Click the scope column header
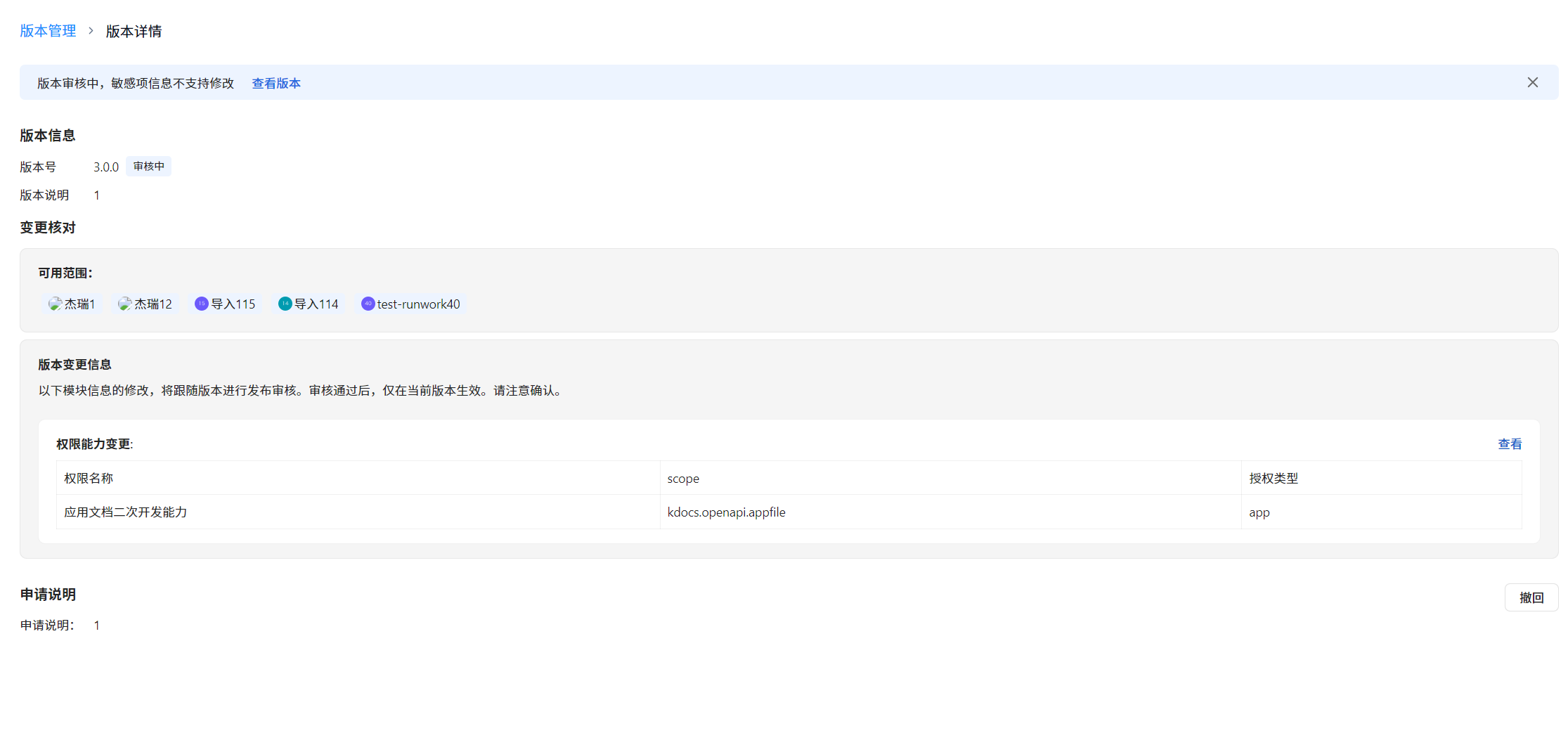Screen dimensions: 1568x745 [682, 479]
